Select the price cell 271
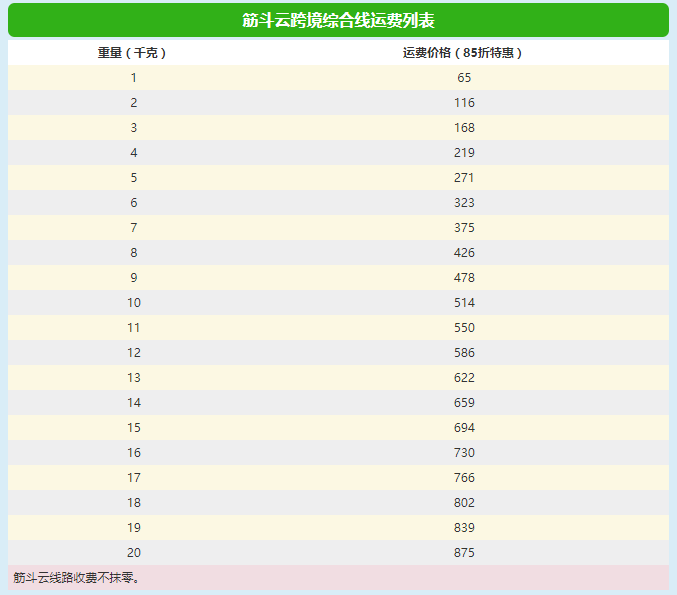The image size is (677, 595). tap(464, 178)
